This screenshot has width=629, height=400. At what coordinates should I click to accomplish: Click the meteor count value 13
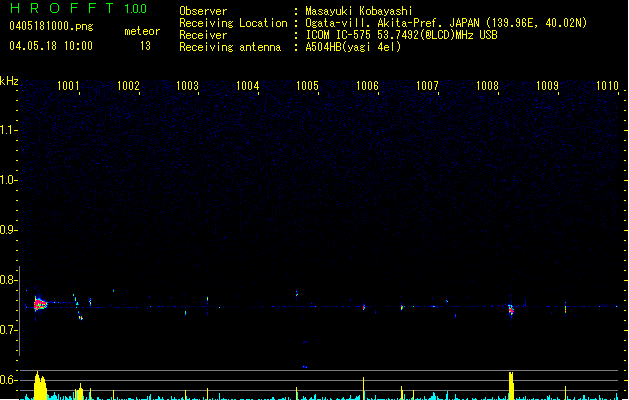pyautogui.click(x=145, y=46)
